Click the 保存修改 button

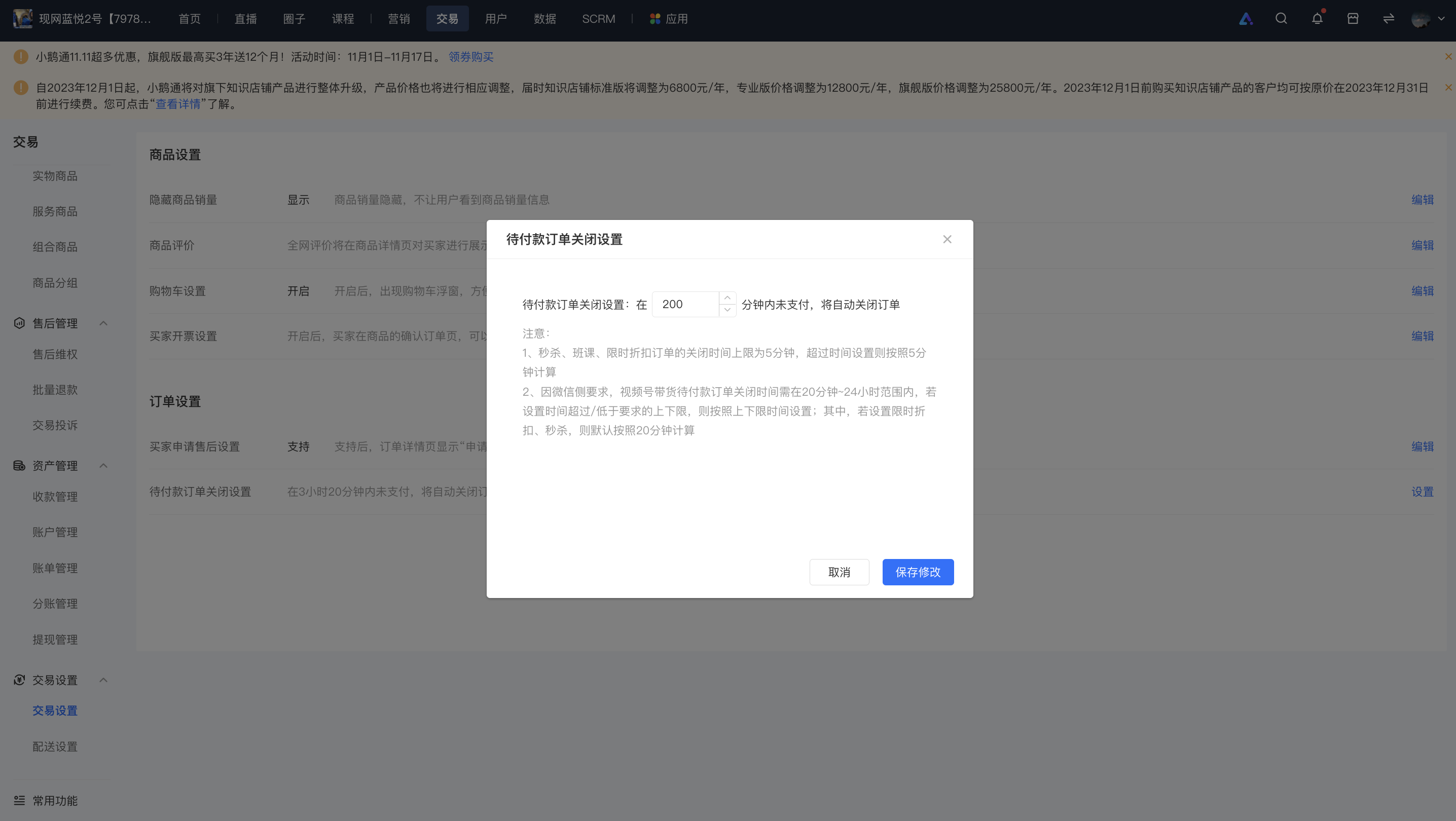click(918, 572)
